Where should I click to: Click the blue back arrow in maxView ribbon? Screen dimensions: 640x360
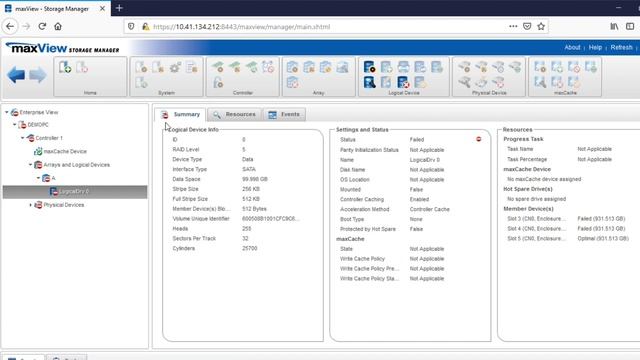[x=16, y=75]
